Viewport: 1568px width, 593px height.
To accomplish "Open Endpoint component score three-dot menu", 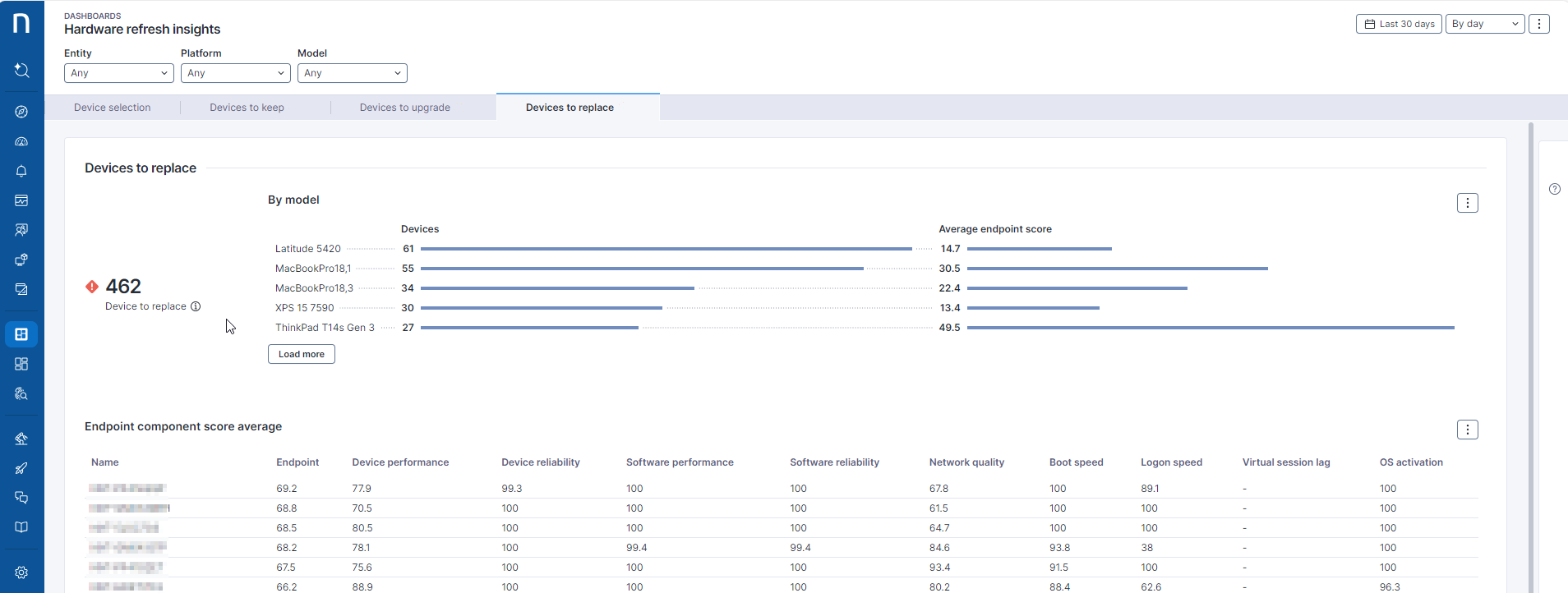I will coord(1467,430).
